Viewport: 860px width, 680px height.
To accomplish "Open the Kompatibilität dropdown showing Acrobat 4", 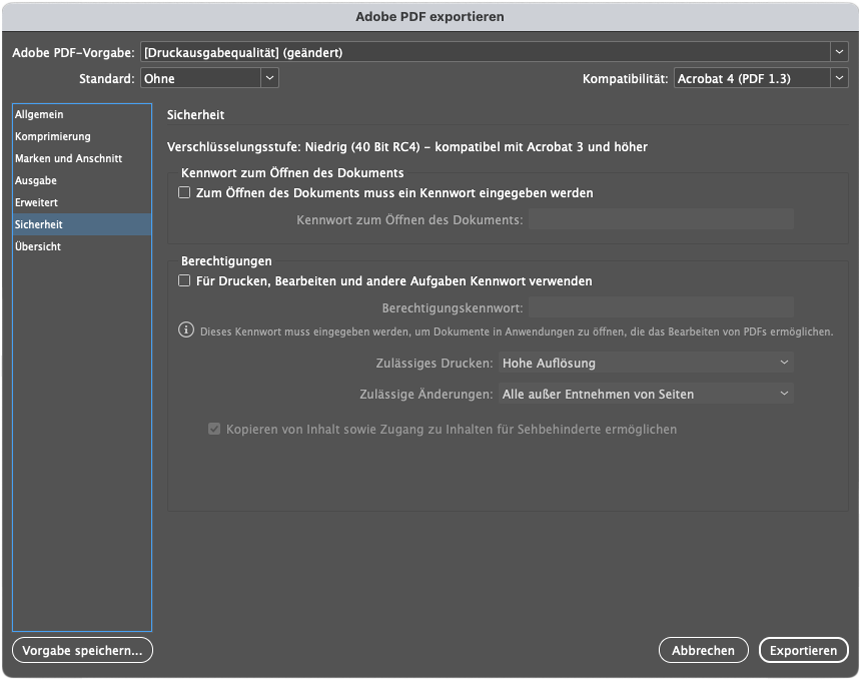I will (x=839, y=78).
